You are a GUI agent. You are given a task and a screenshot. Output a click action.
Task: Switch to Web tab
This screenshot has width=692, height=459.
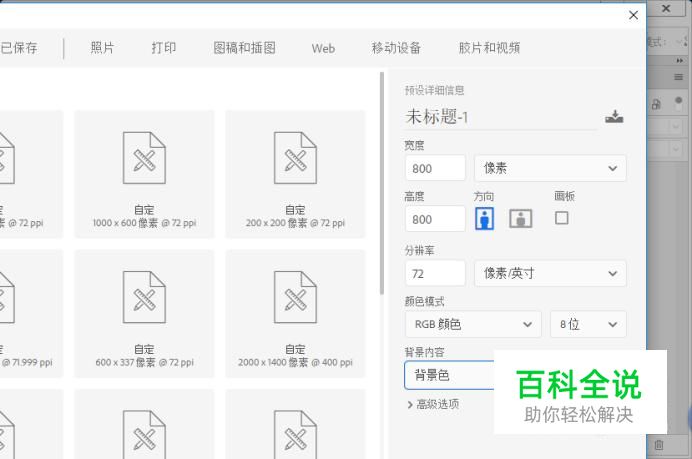pyautogui.click(x=323, y=48)
